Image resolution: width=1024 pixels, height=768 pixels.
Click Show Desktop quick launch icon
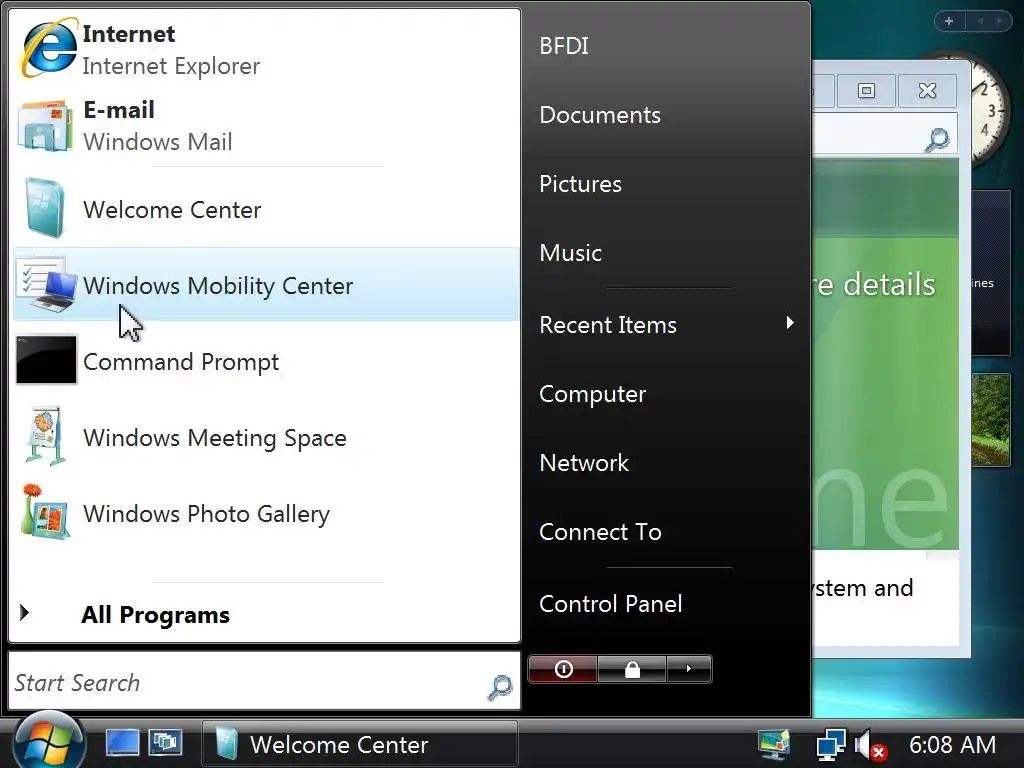coord(122,743)
